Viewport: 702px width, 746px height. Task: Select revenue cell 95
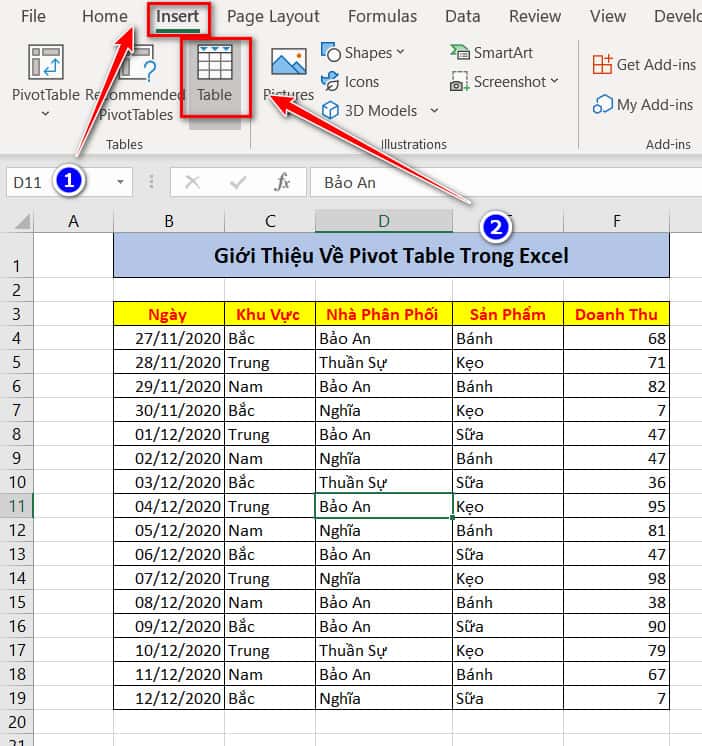pyautogui.click(x=616, y=506)
